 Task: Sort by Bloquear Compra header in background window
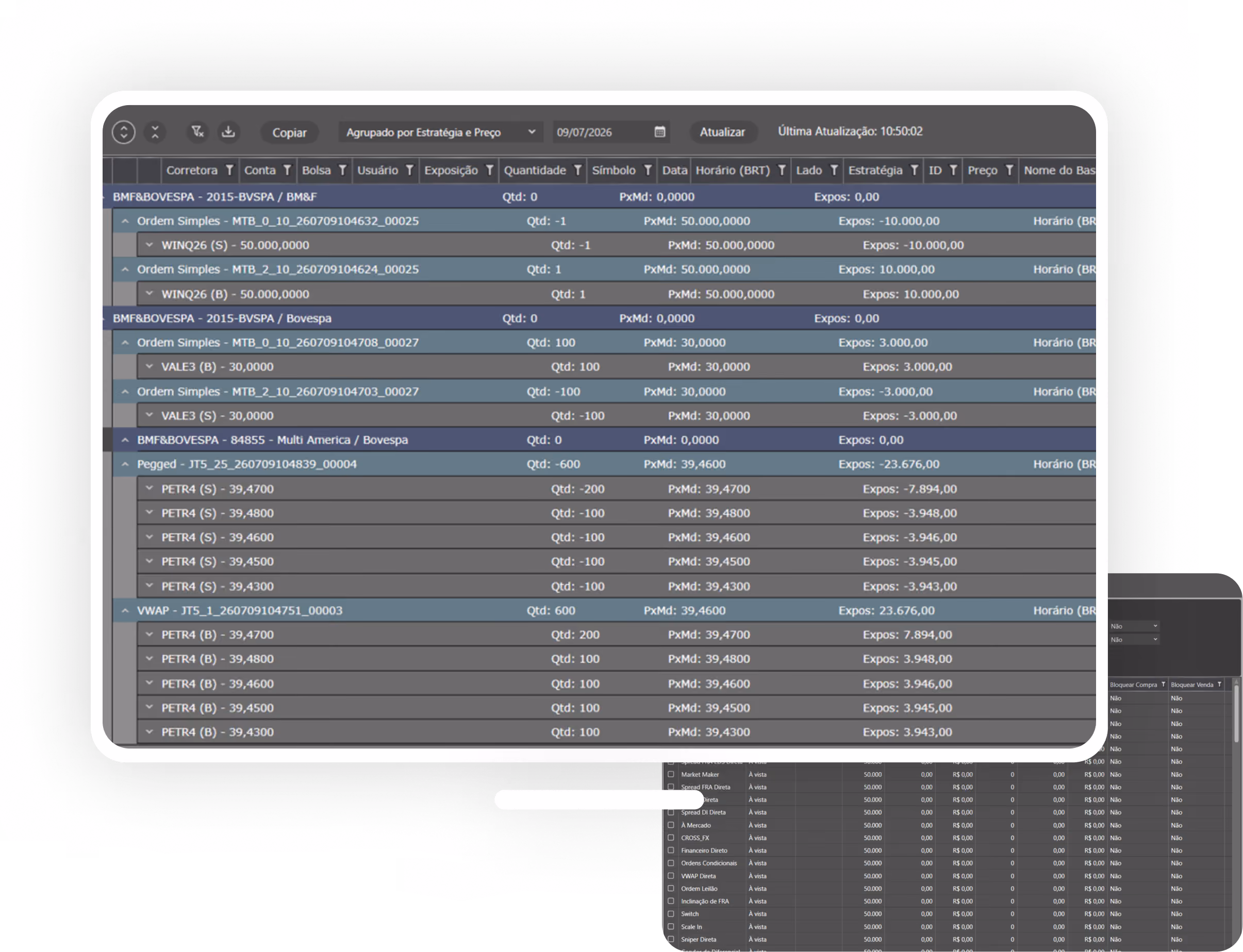1133,684
